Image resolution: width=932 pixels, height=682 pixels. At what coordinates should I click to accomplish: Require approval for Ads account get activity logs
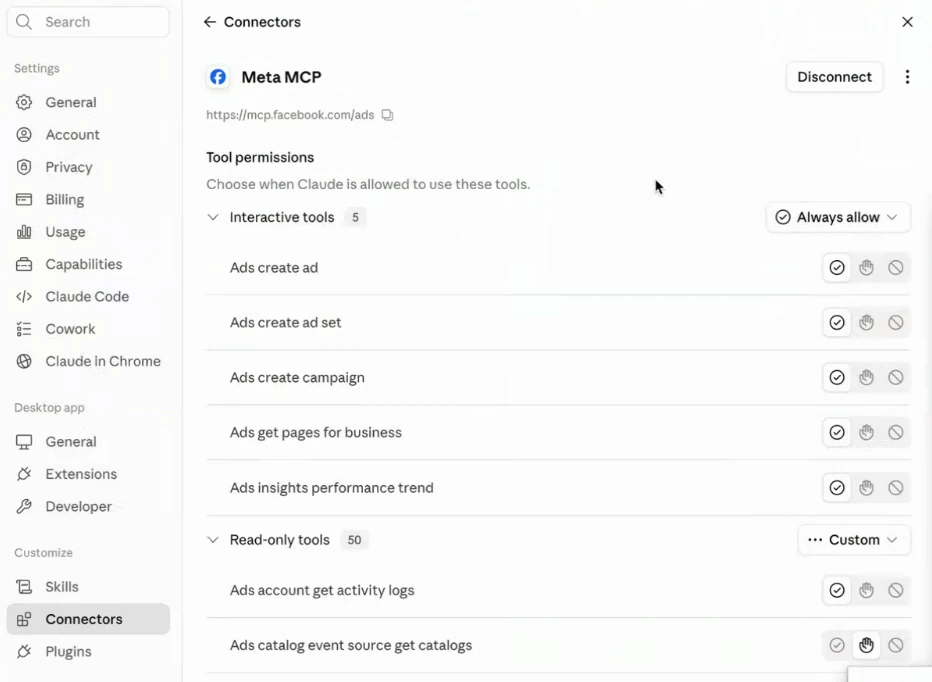click(867, 590)
